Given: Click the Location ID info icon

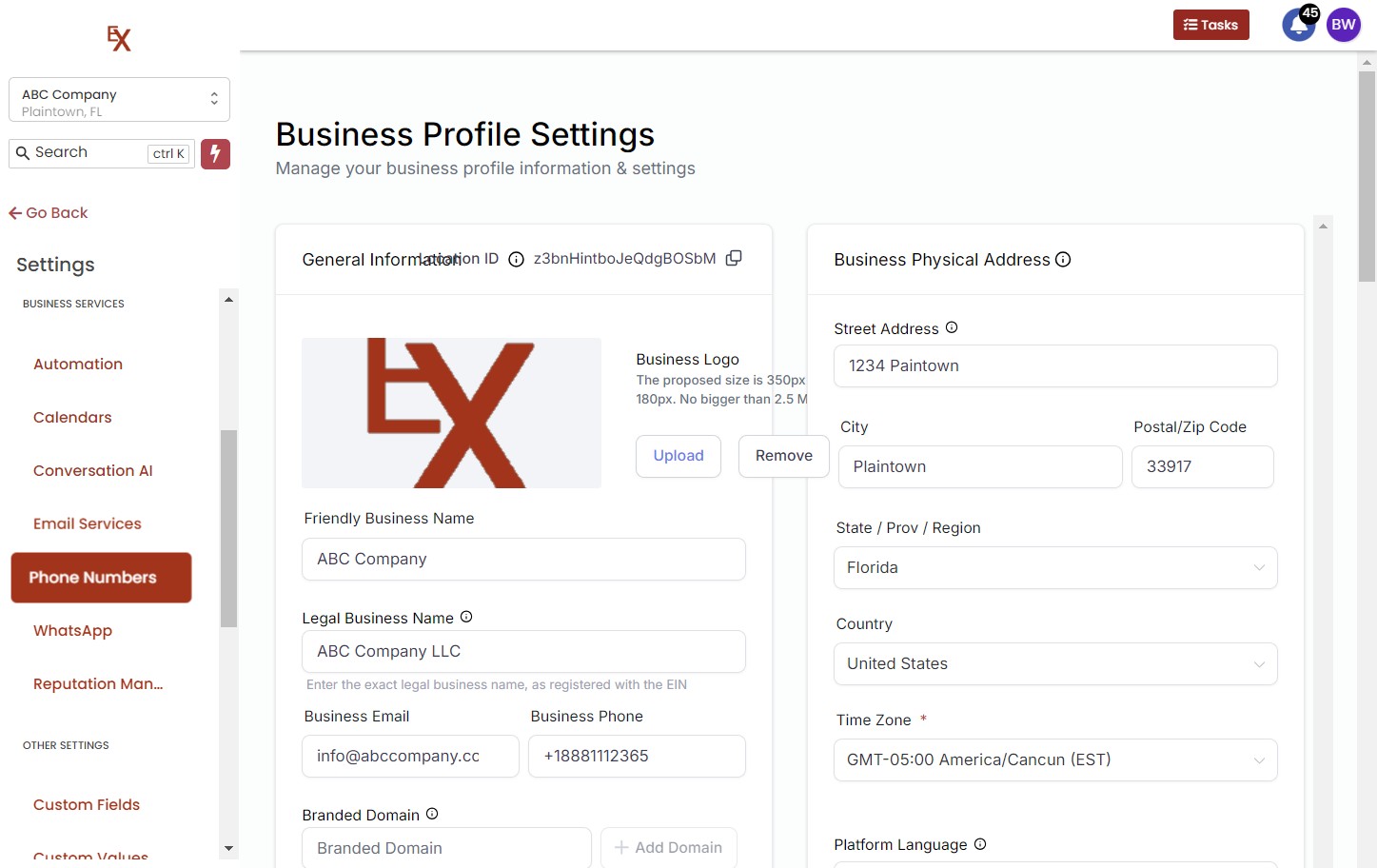Looking at the screenshot, I should point(516,259).
